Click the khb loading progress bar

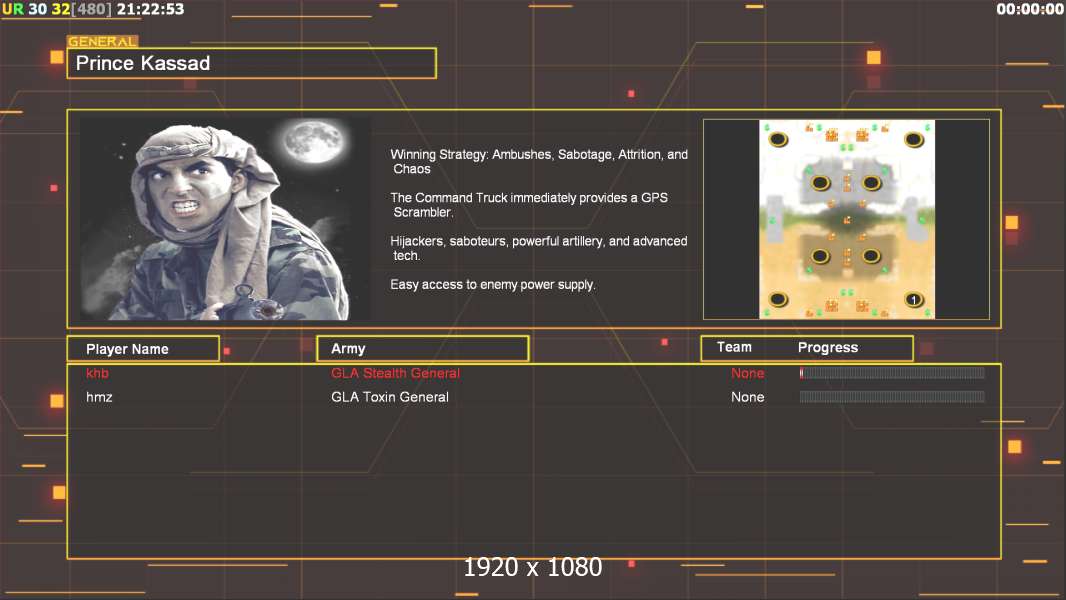click(x=892, y=372)
